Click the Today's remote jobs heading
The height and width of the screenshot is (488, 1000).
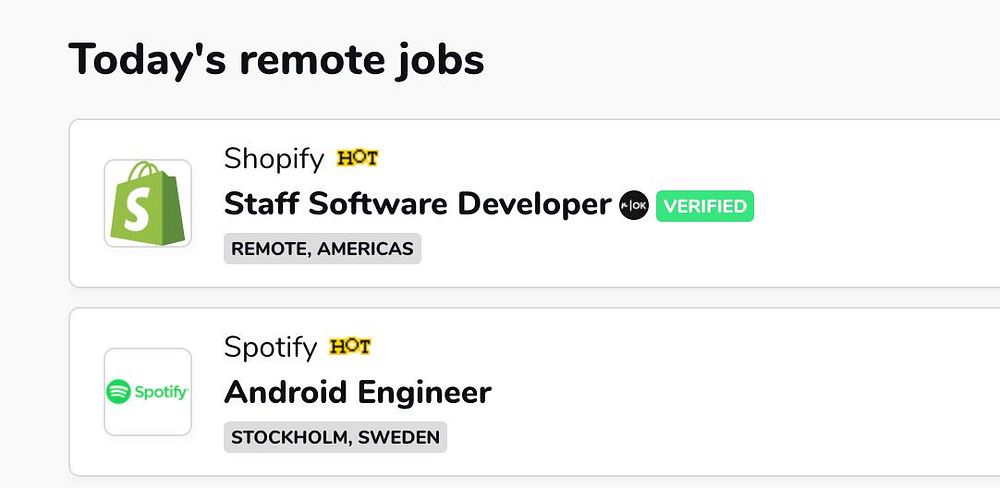click(x=276, y=60)
